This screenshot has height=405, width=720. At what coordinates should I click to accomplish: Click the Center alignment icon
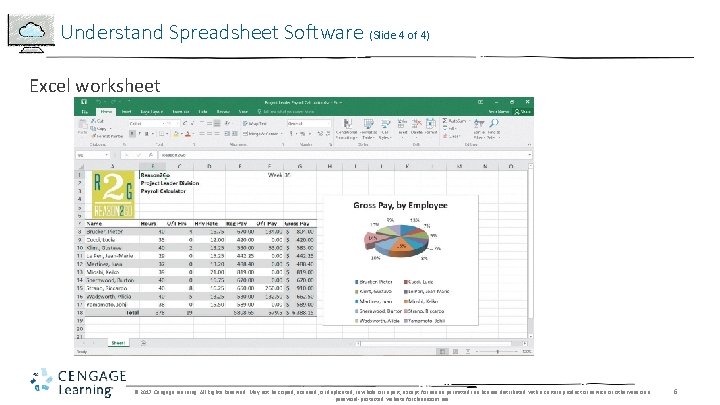pos(209,134)
